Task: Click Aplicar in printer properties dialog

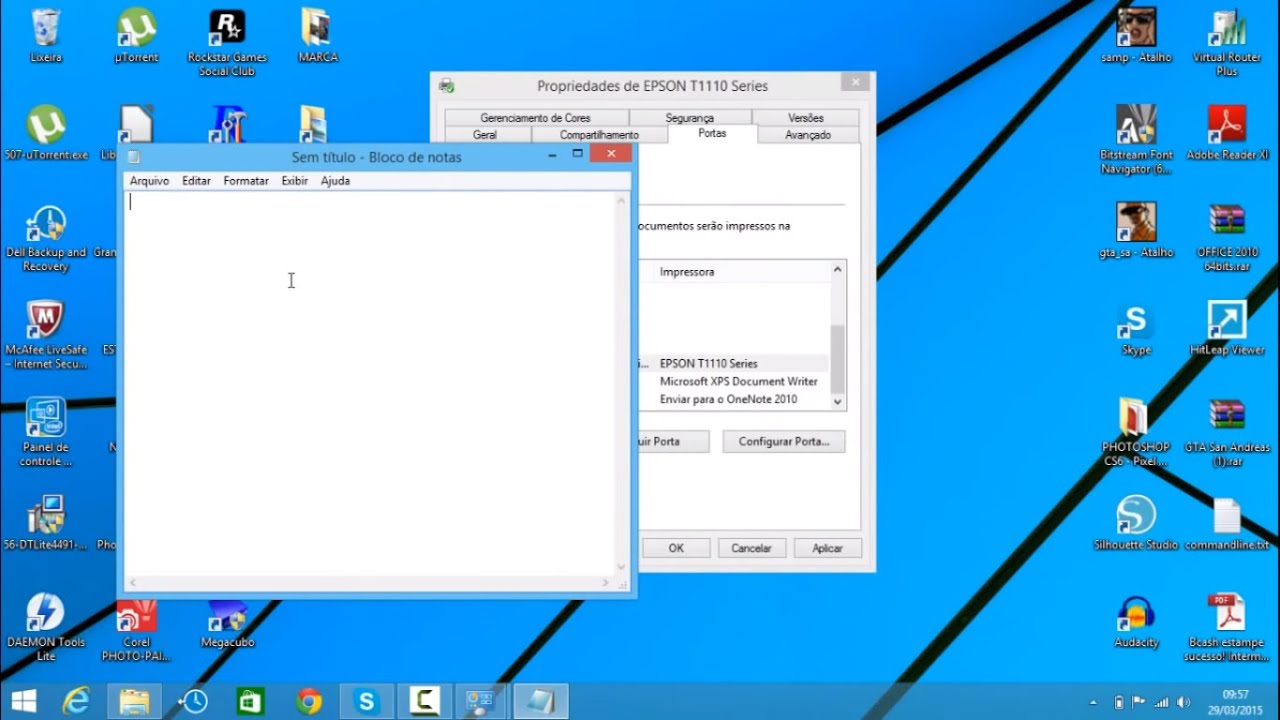Action: coord(827,548)
